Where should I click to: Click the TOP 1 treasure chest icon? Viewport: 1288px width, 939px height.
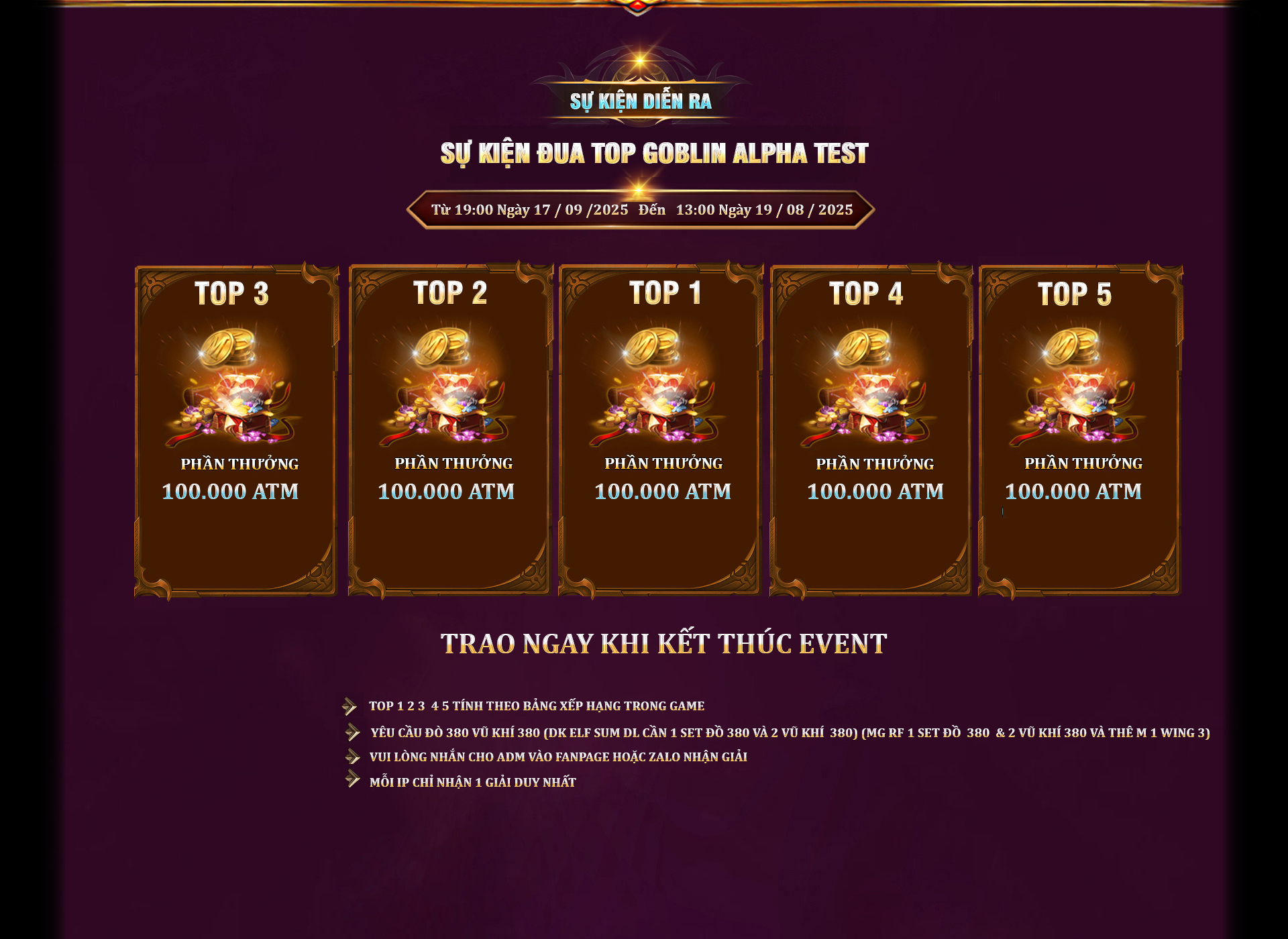[x=657, y=385]
